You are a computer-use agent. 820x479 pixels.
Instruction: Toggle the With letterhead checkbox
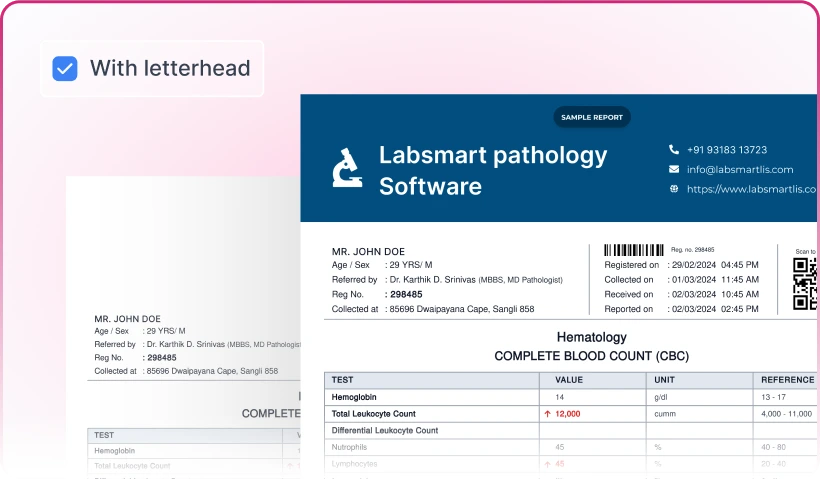65,69
